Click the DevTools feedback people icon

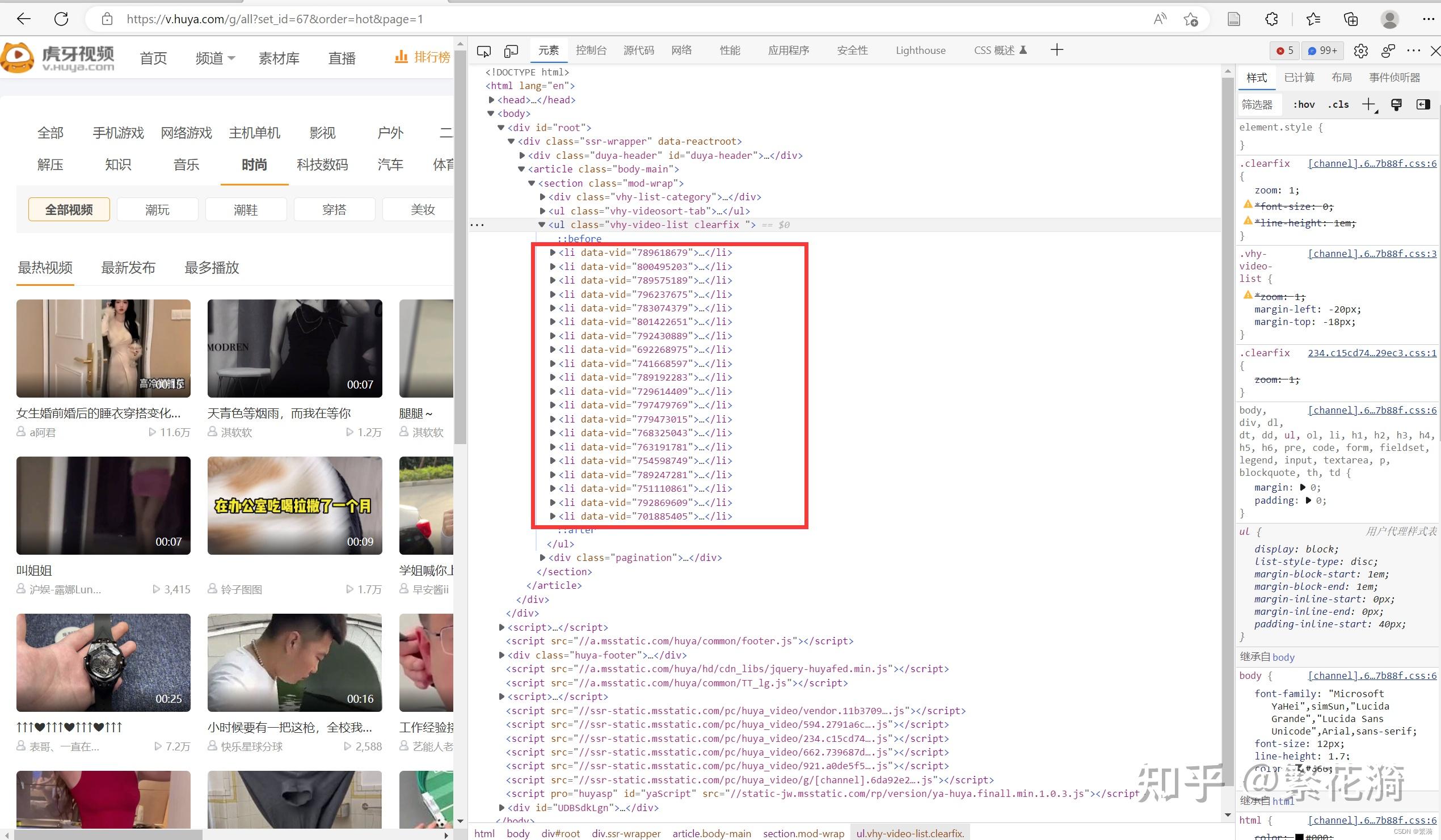(x=1388, y=51)
